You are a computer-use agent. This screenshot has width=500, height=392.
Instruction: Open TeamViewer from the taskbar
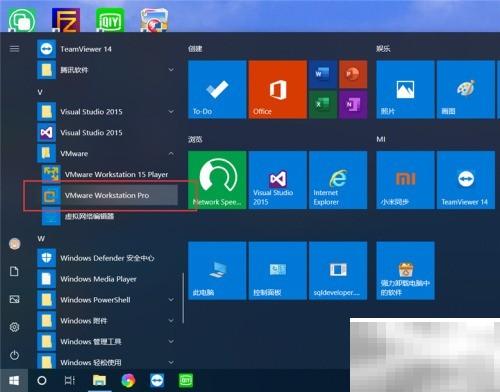(x=157, y=380)
